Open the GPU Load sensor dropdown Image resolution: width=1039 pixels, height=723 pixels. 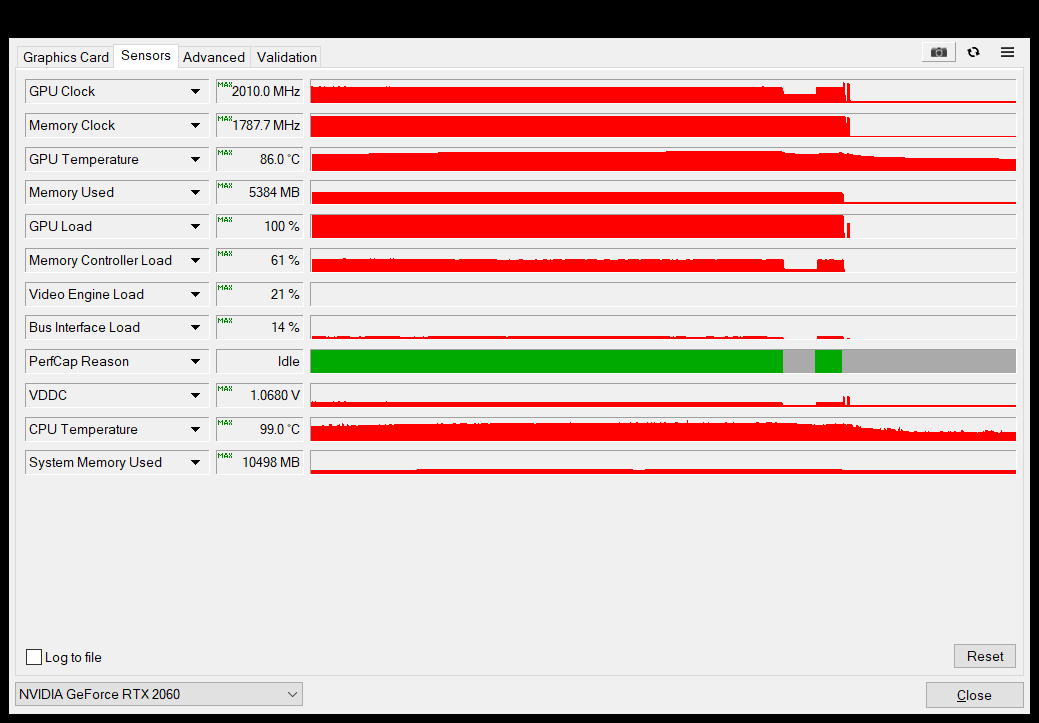[117, 226]
